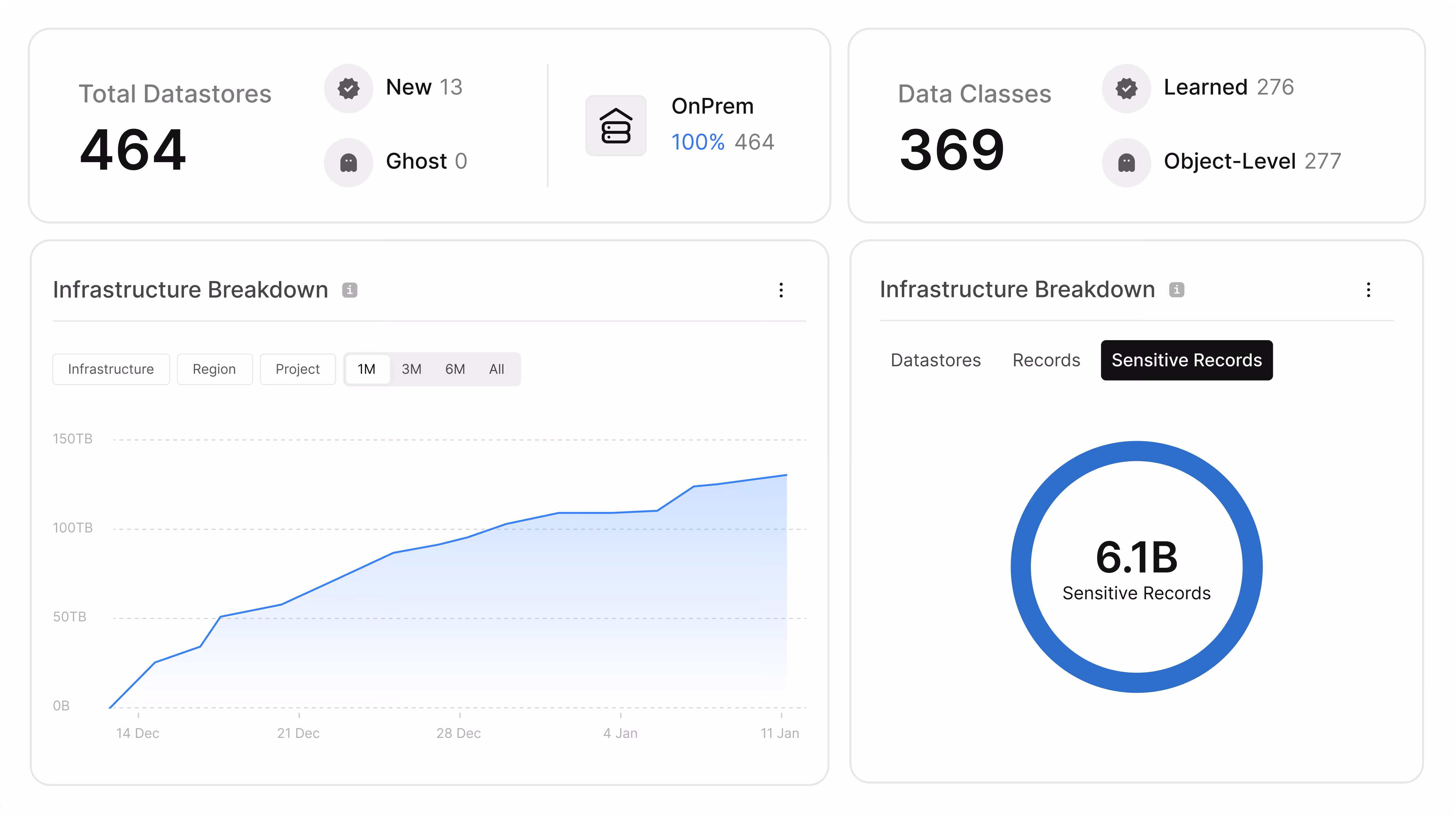The width and height of the screenshot is (1456, 816).
Task: Show All time range data
Action: pos(496,369)
